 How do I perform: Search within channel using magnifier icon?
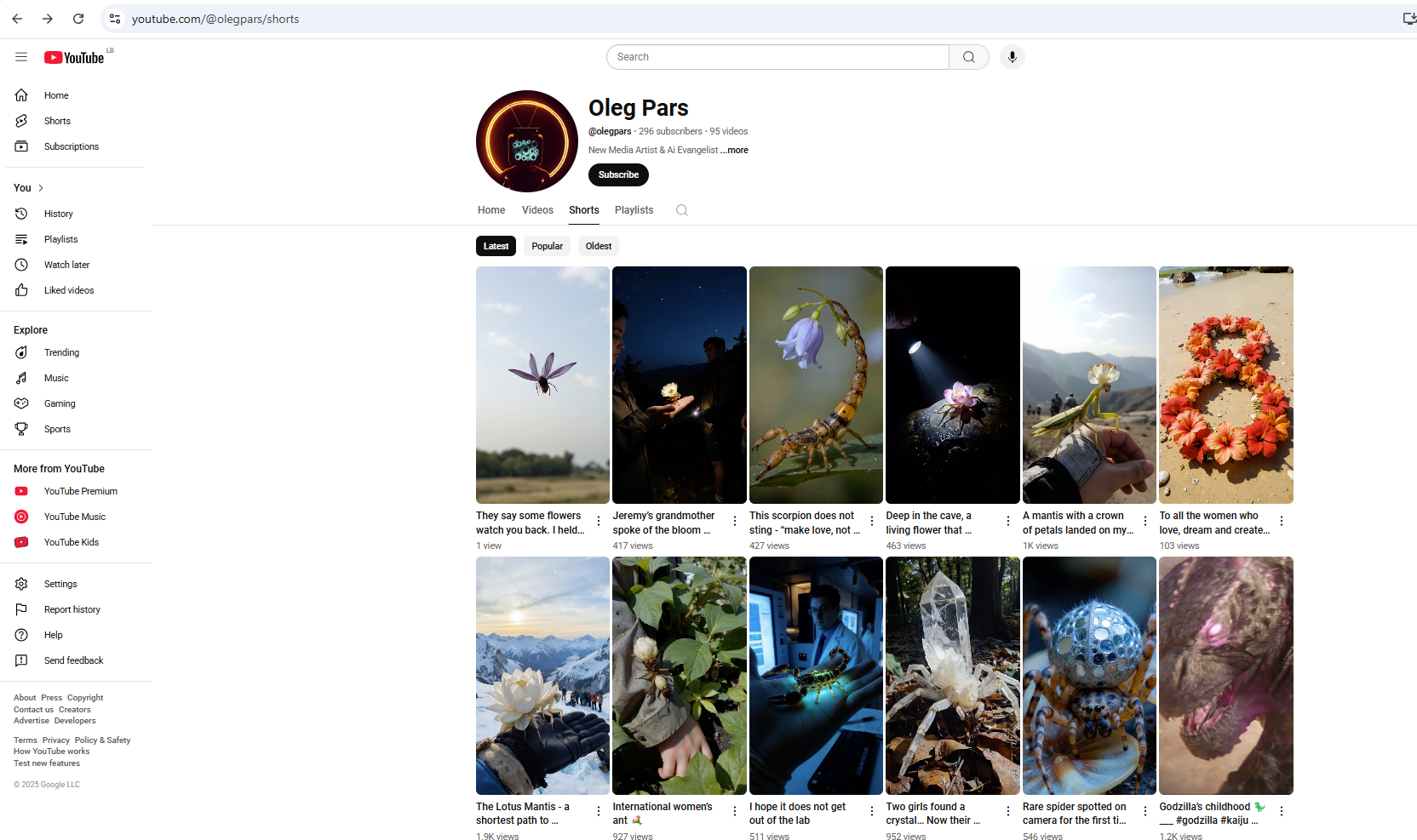681,210
